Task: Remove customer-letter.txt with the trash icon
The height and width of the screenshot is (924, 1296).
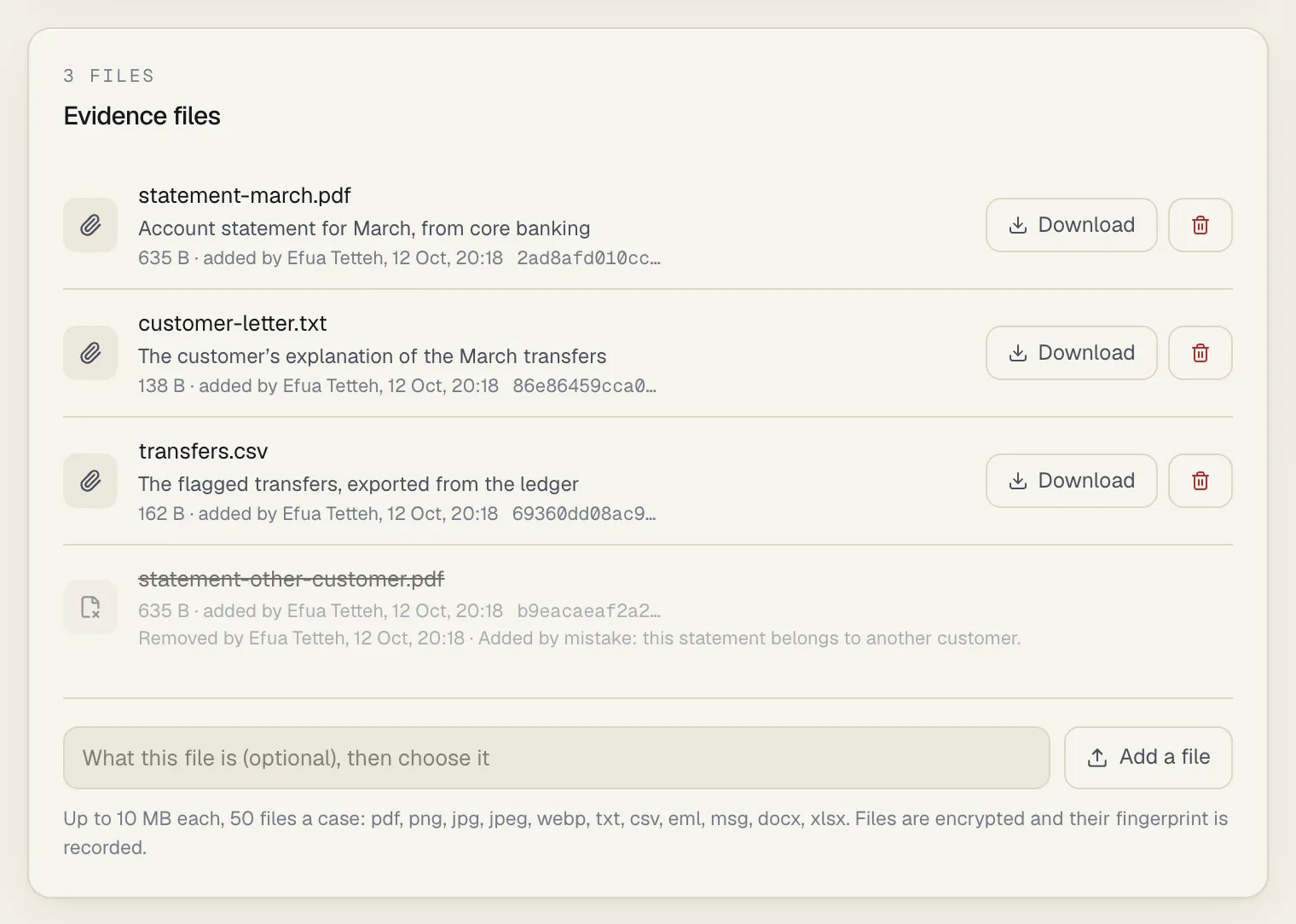Action: (x=1200, y=353)
